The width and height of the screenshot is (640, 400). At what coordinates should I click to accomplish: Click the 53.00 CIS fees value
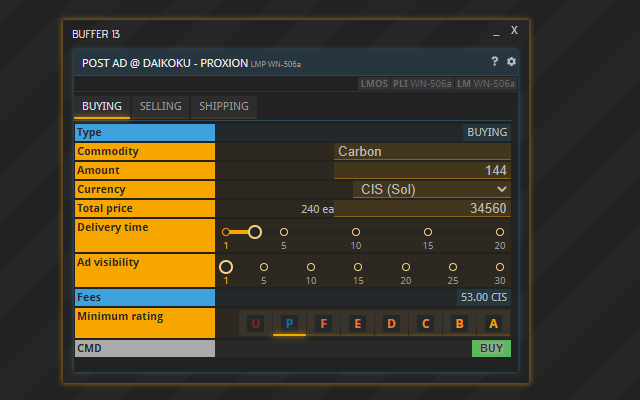coord(484,298)
